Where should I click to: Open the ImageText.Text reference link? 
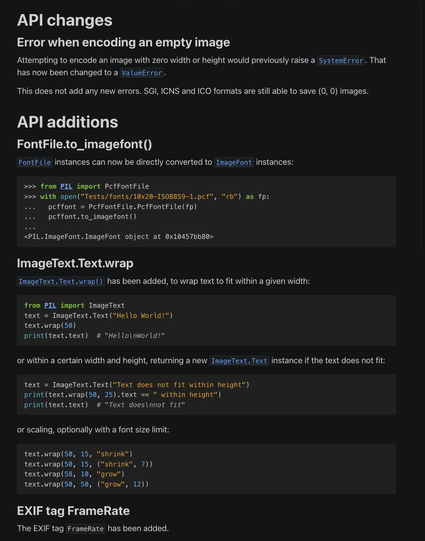pos(239,361)
